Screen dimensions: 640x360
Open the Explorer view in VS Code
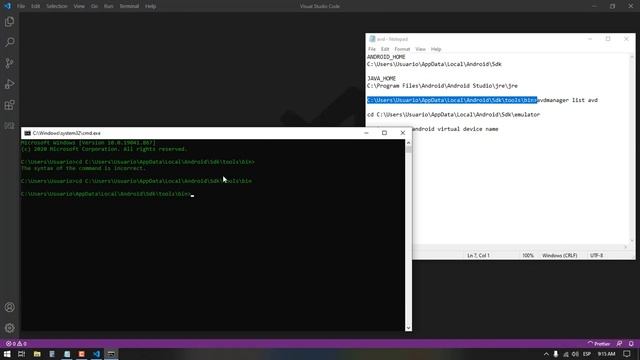pos(9,22)
